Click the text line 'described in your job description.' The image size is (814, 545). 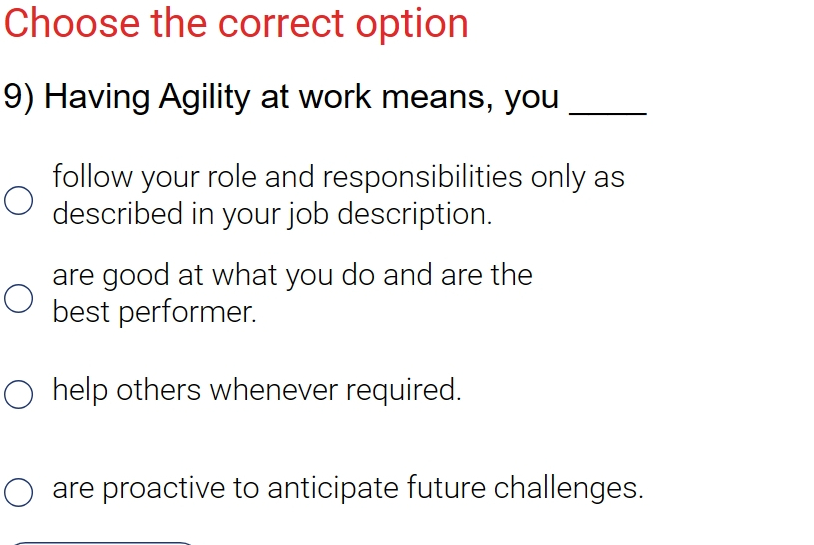tap(273, 214)
